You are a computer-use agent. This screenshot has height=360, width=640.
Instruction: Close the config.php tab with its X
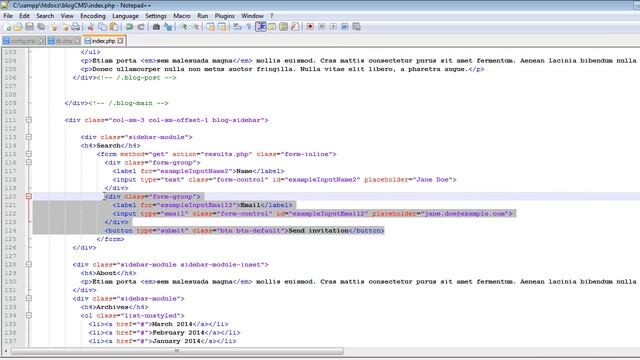point(40,41)
